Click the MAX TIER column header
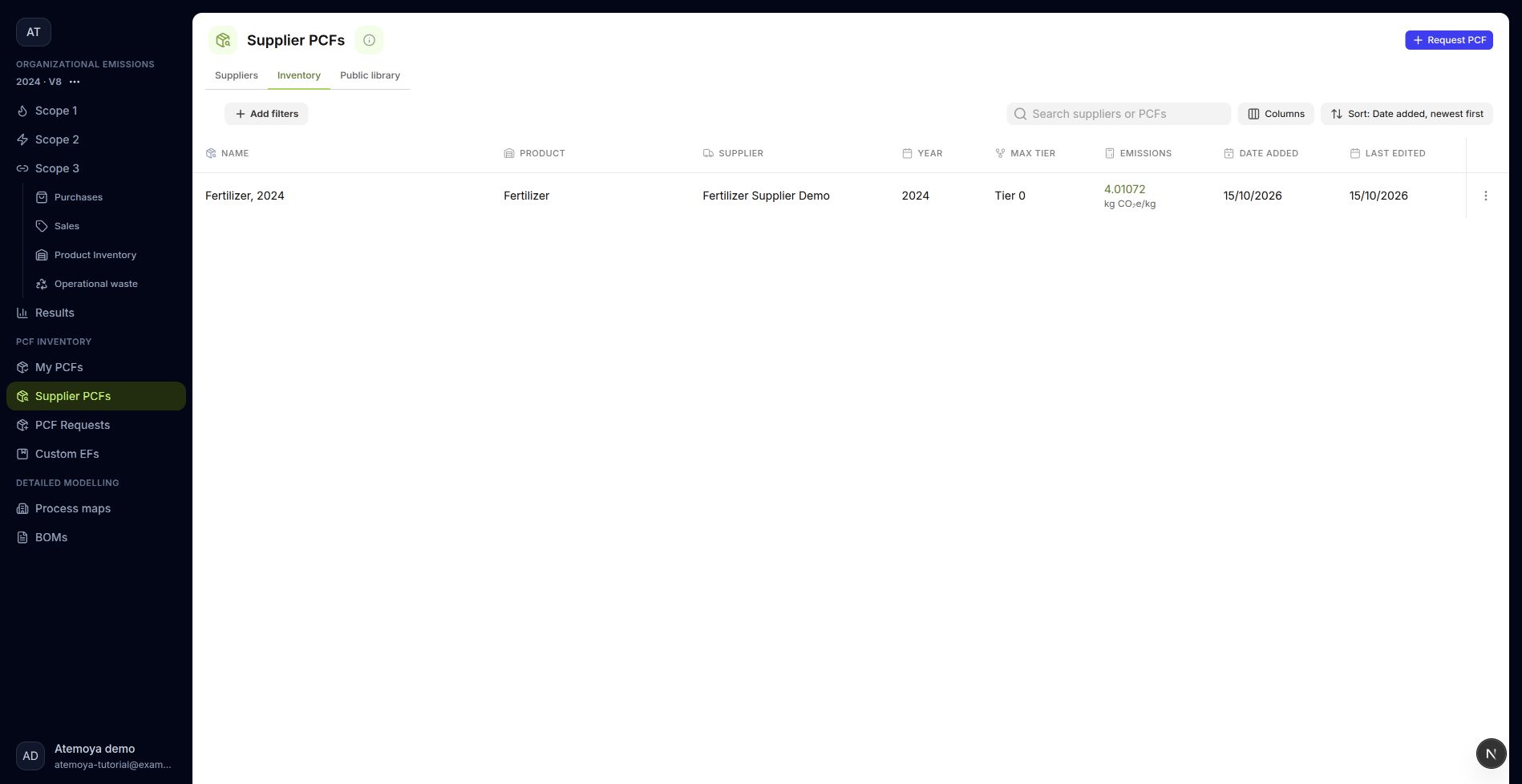1522x784 pixels. click(1025, 153)
